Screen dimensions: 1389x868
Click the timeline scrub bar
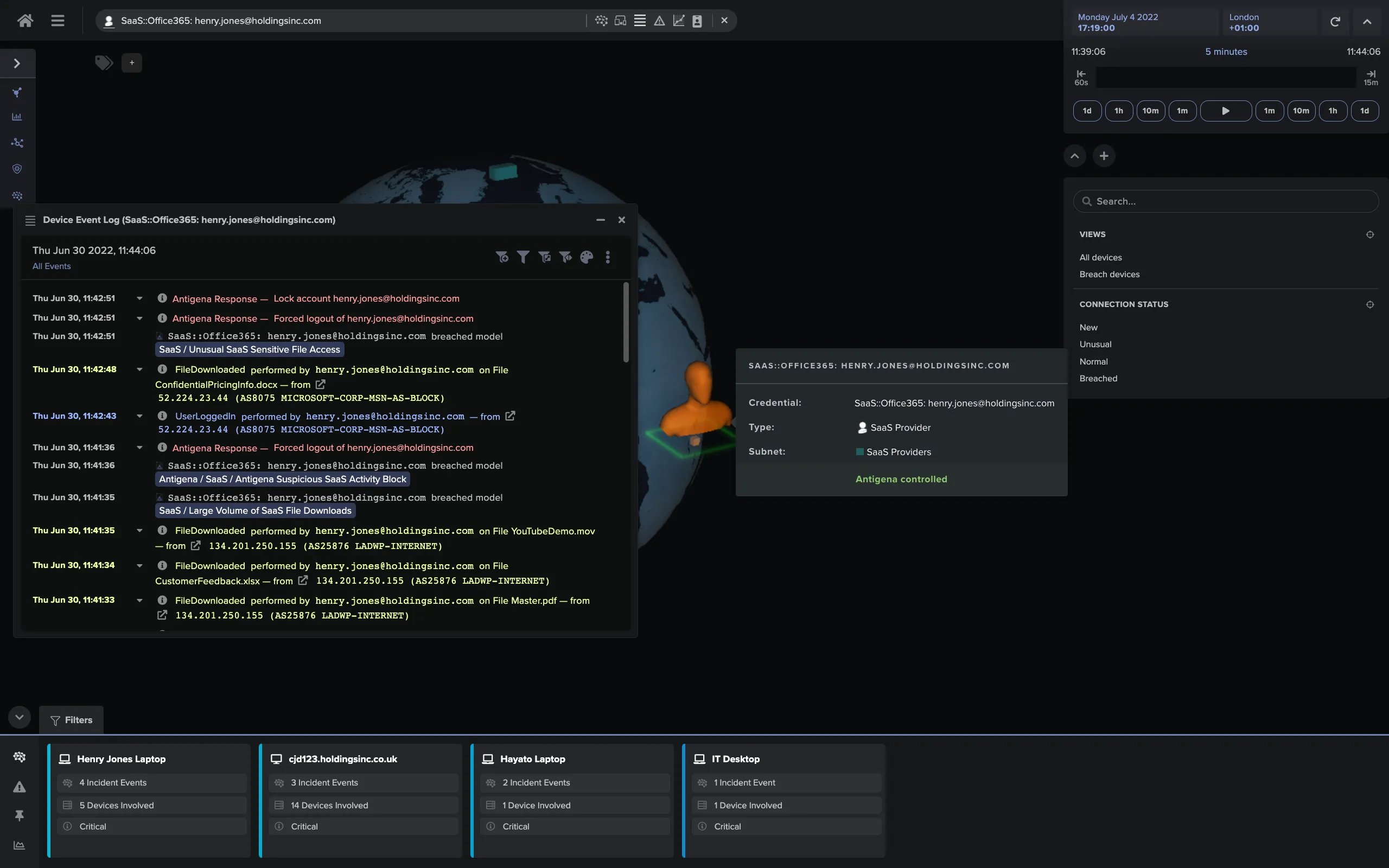[x=1226, y=78]
